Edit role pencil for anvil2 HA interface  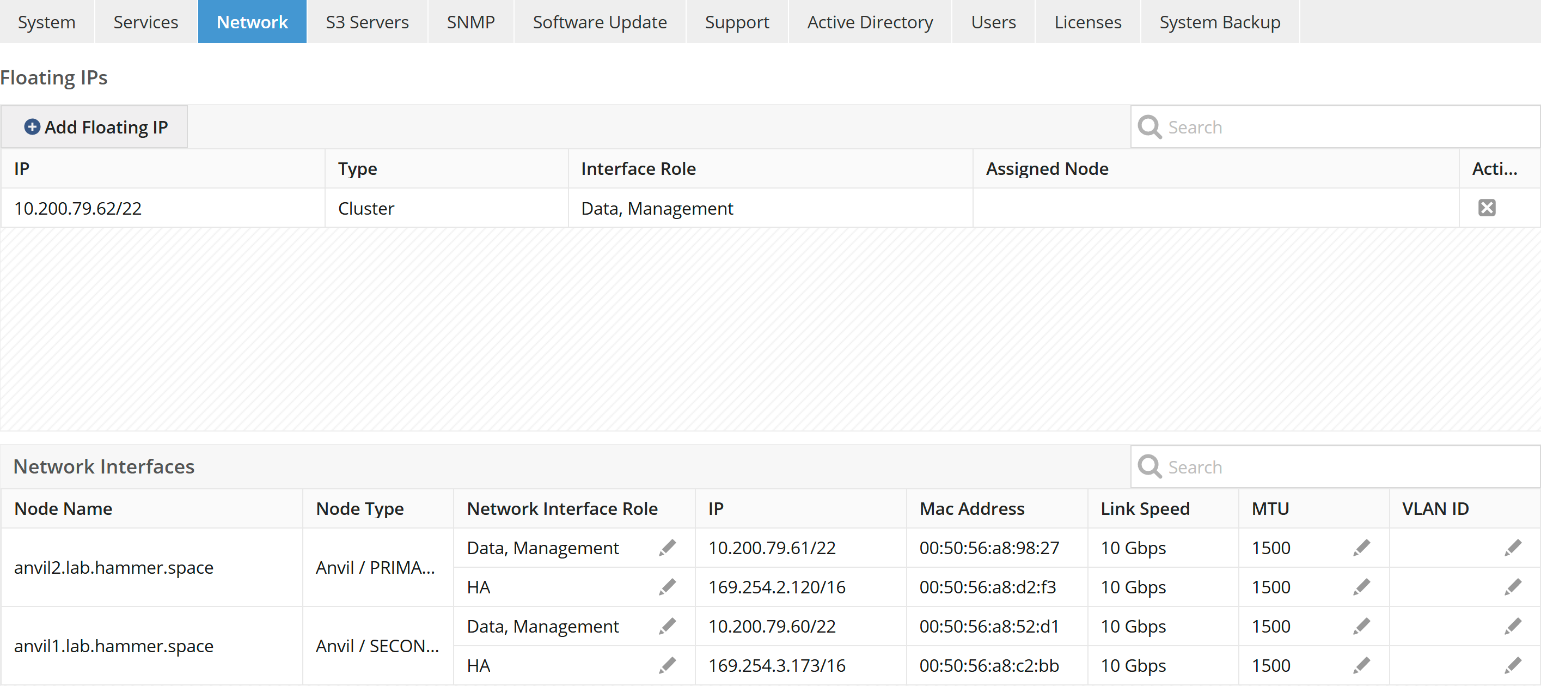[x=667, y=587]
